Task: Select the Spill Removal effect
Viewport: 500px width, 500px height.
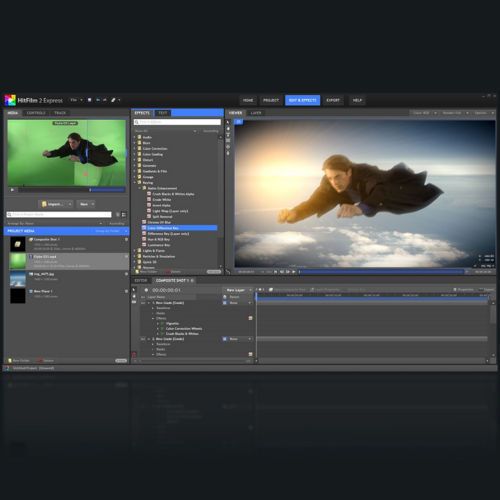Action: [162, 217]
